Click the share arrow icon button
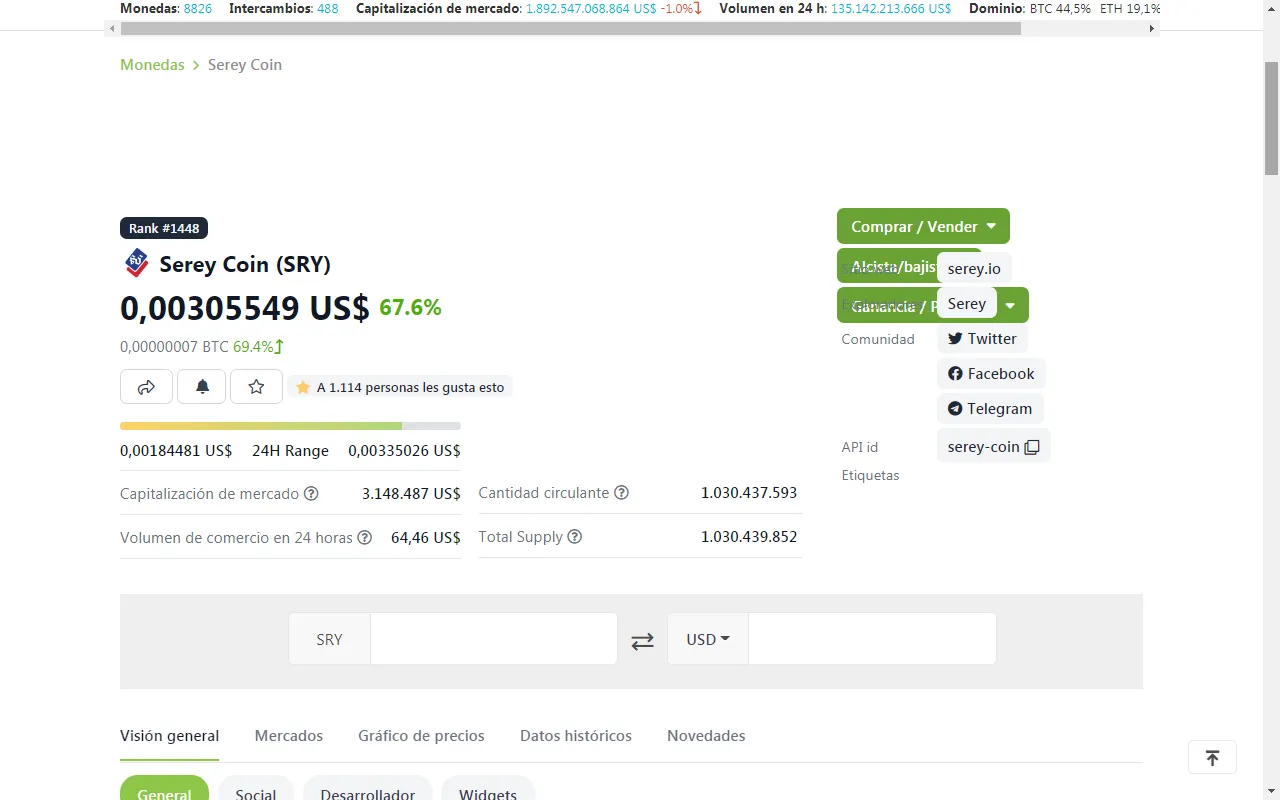 pyautogui.click(x=146, y=387)
